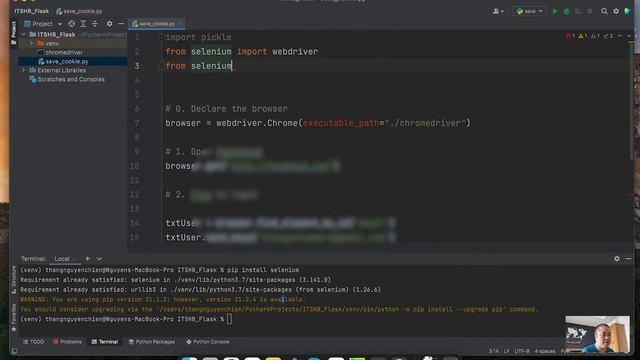Open the Terminal tool window tab
The height and width of the screenshot is (360, 640).
(x=104, y=342)
